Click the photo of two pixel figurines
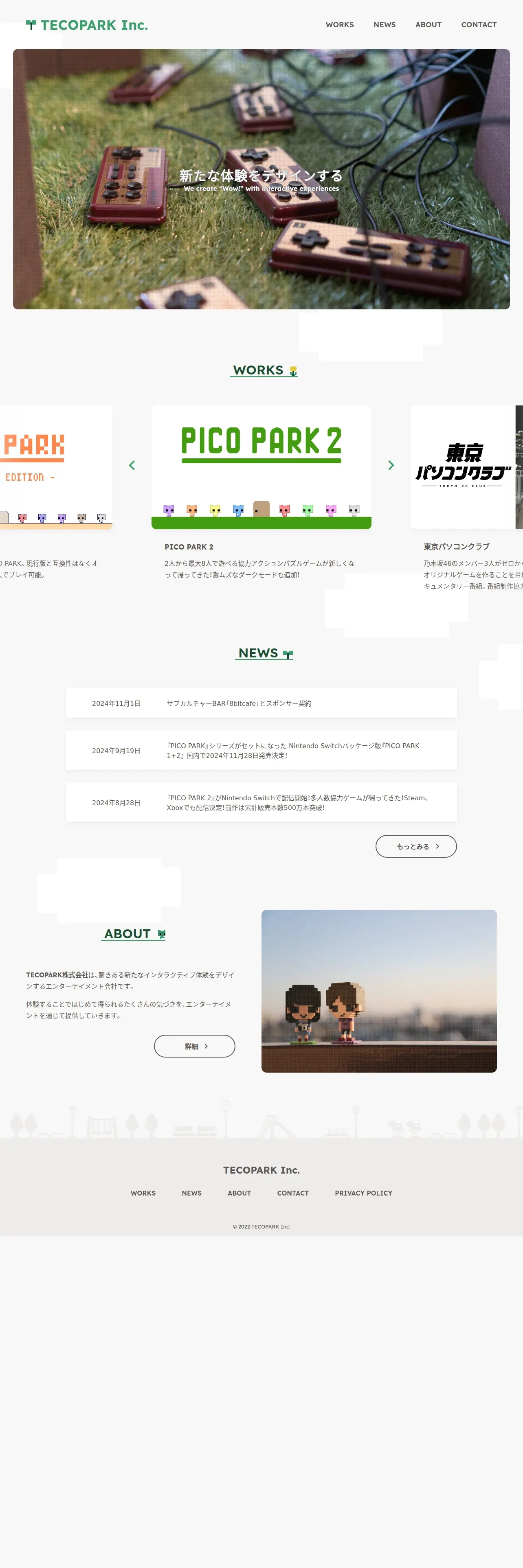523x1568 pixels. click(379, 991)
